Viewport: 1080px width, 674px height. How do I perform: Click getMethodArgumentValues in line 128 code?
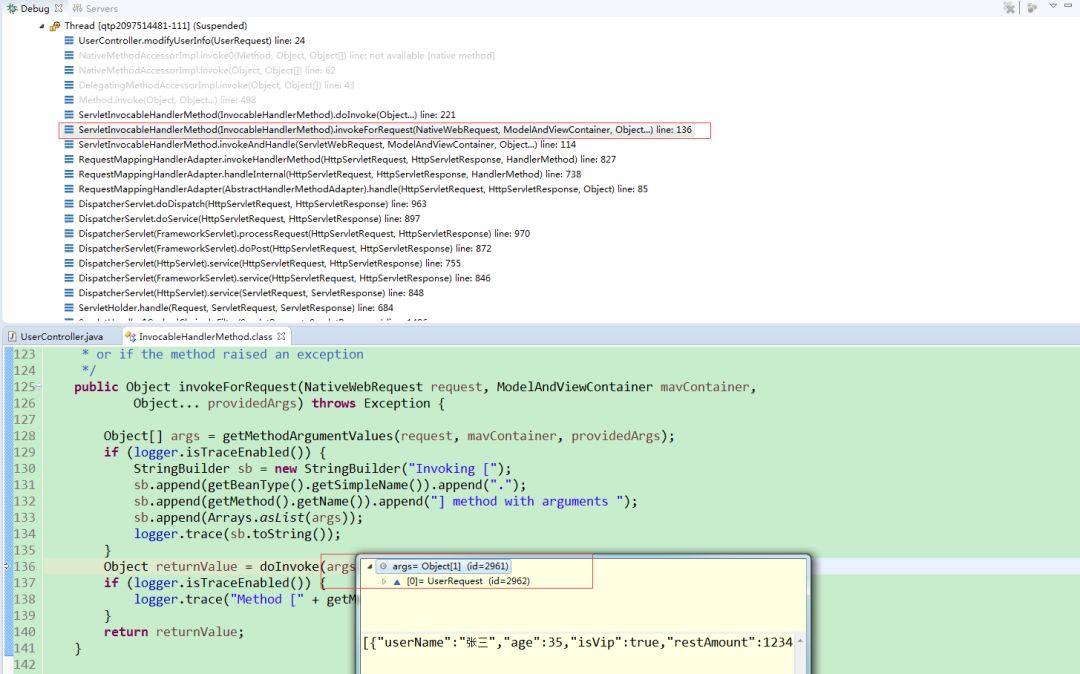tap(308, 436)
